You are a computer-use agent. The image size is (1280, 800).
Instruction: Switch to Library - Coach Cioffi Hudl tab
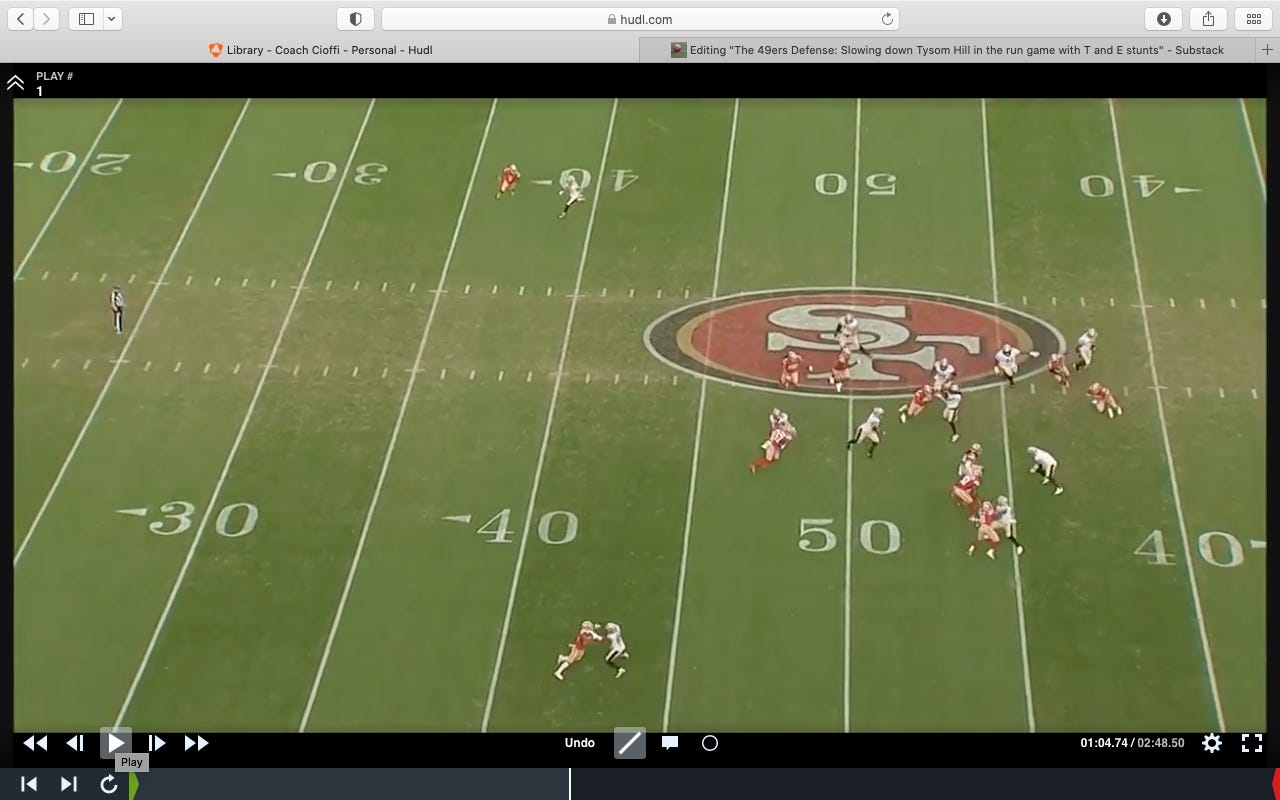pos(320,49)
